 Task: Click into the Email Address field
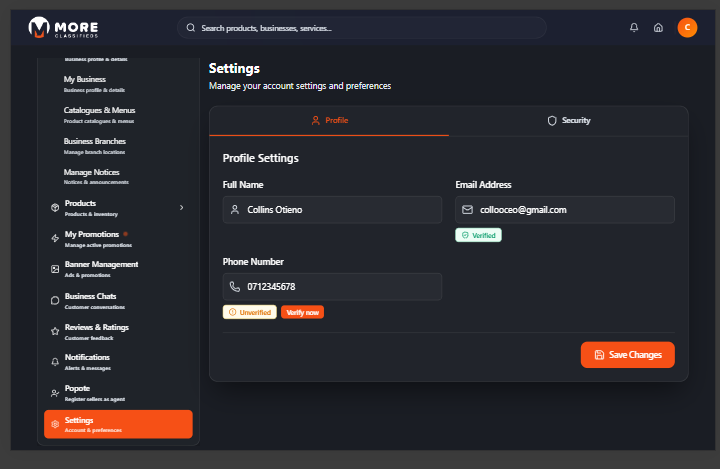pyautogui.click(x=565, y=210)
